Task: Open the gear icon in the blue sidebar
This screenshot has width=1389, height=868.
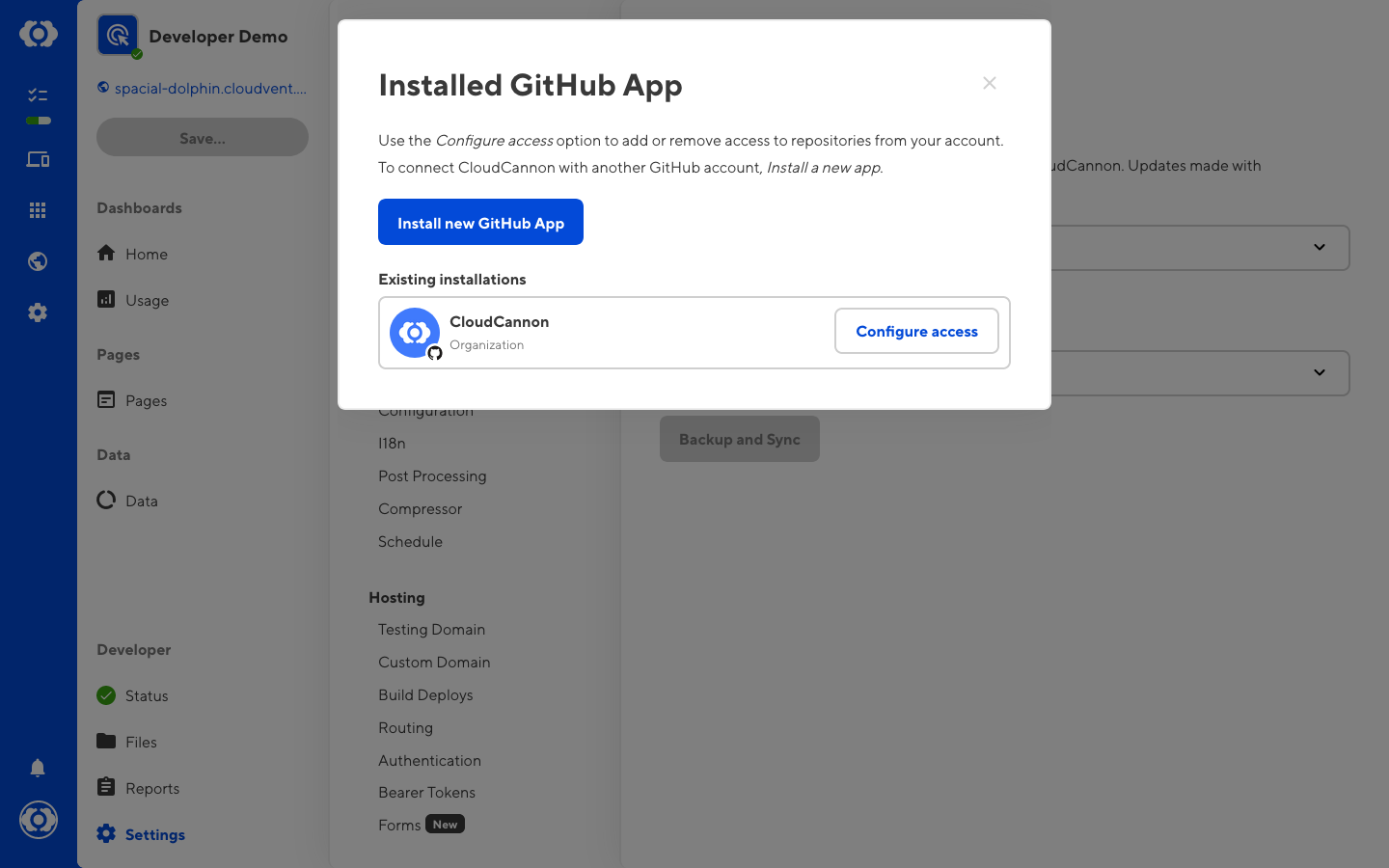Action: (x=38, y=312)
